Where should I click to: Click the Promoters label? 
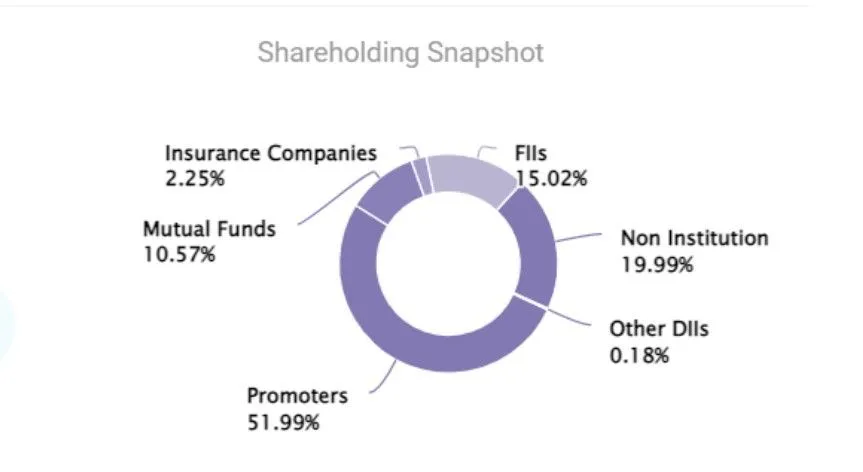(297, 396)
